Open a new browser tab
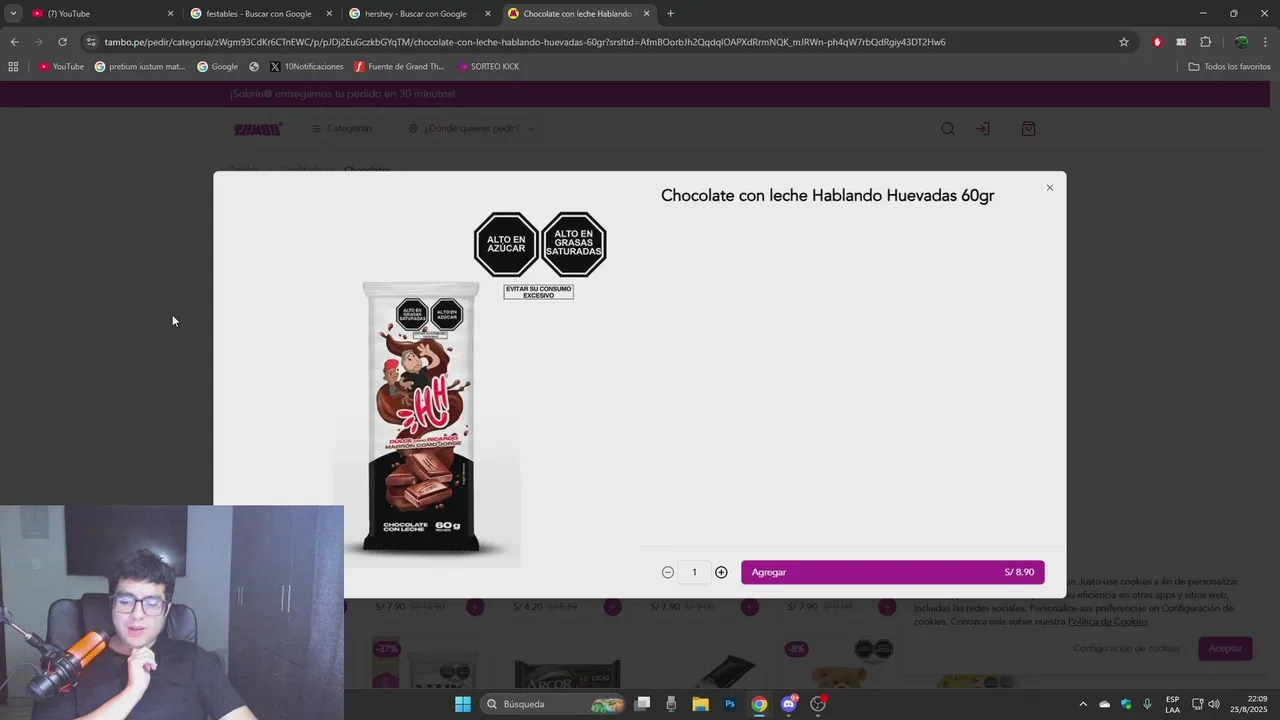The image size is (1280, 720). pyautogui.click(x=670, y=14)
